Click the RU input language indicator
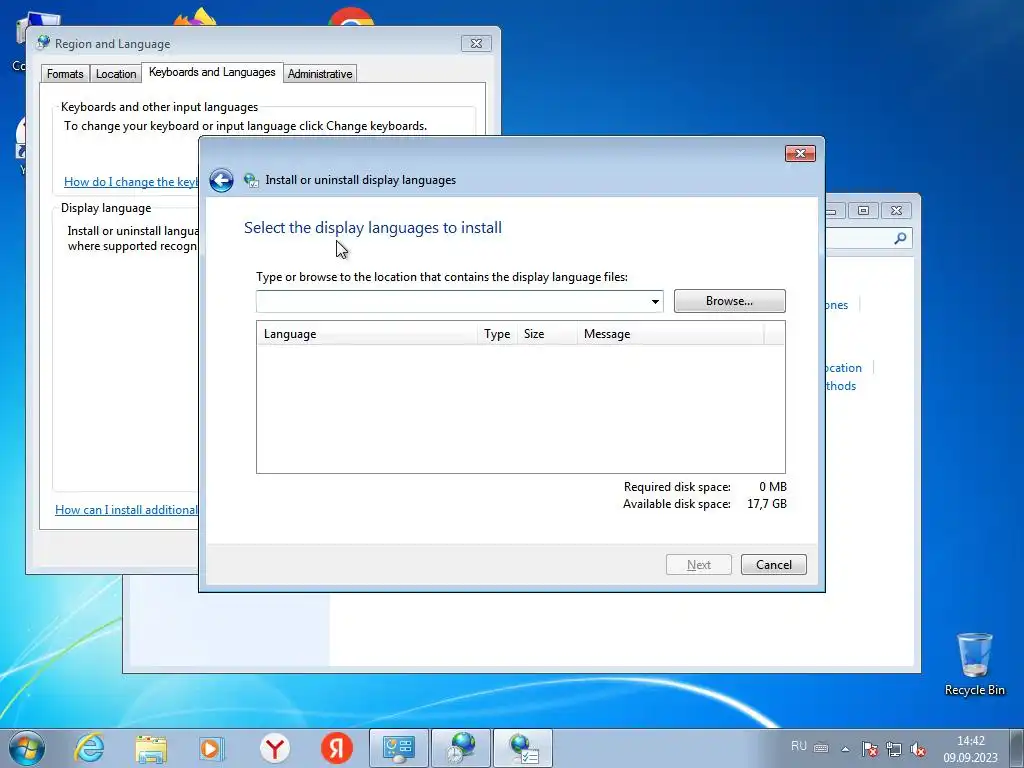 point(799,746)
